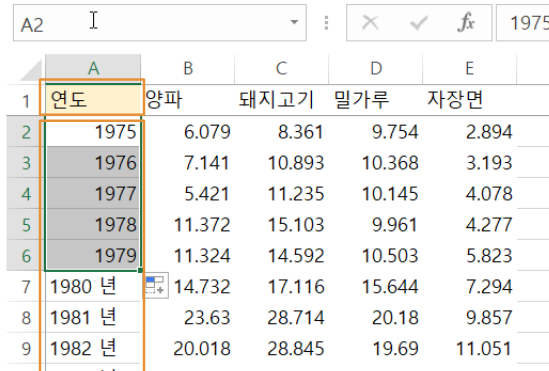
Task: Click cell value 10.503
Action: pyautogui.click(x=376, y=256)
